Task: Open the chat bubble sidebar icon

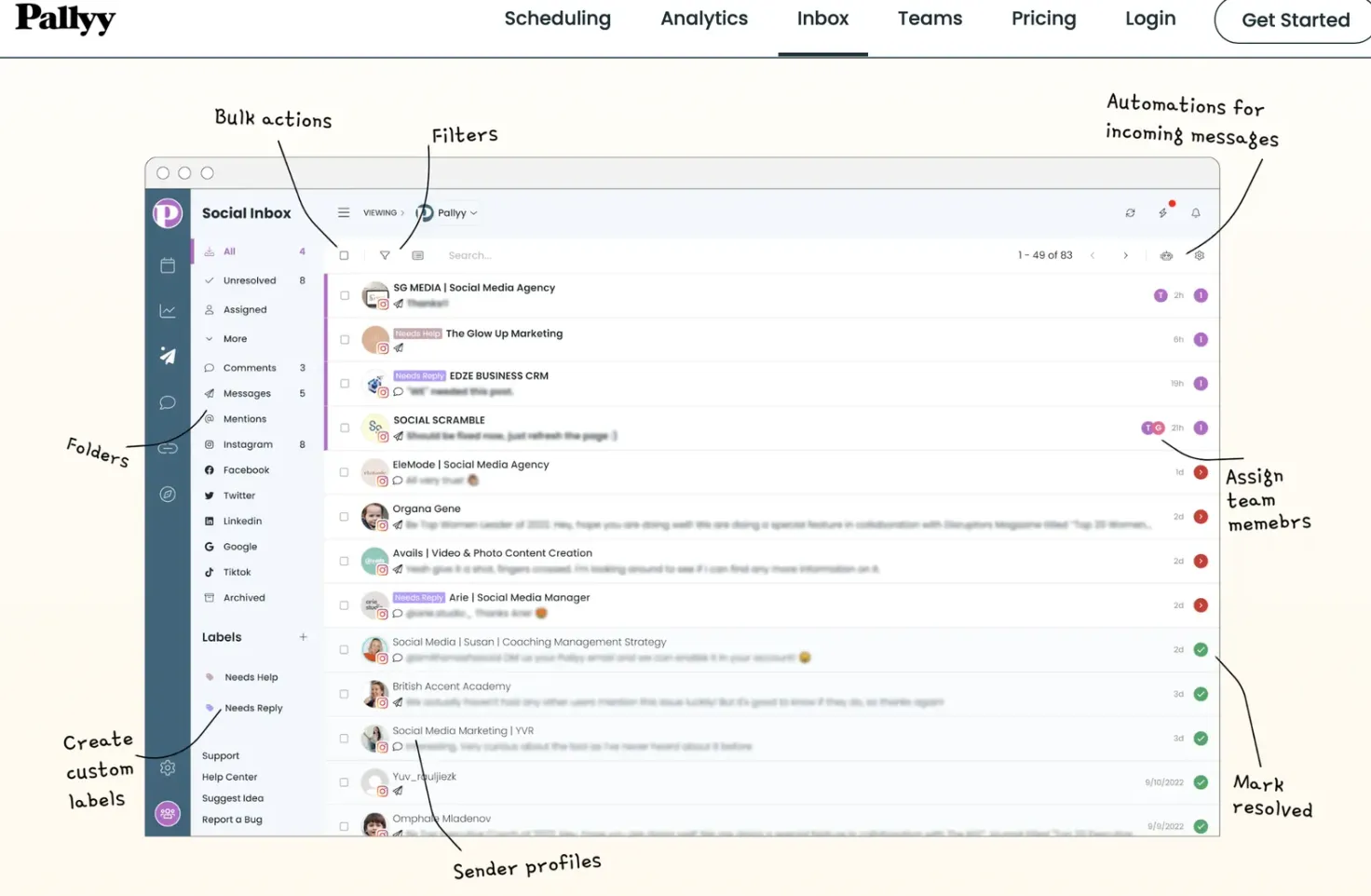Action: click(168, 402)
